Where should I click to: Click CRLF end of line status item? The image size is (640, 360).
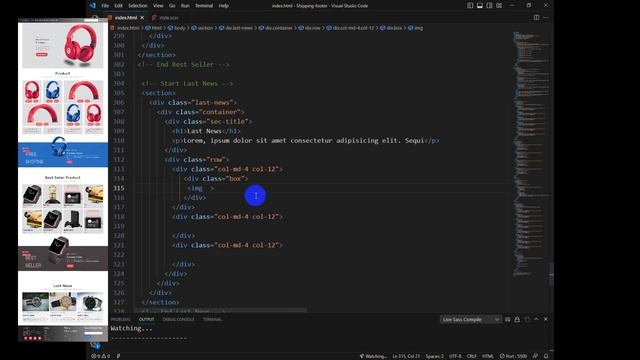[471, 356]
